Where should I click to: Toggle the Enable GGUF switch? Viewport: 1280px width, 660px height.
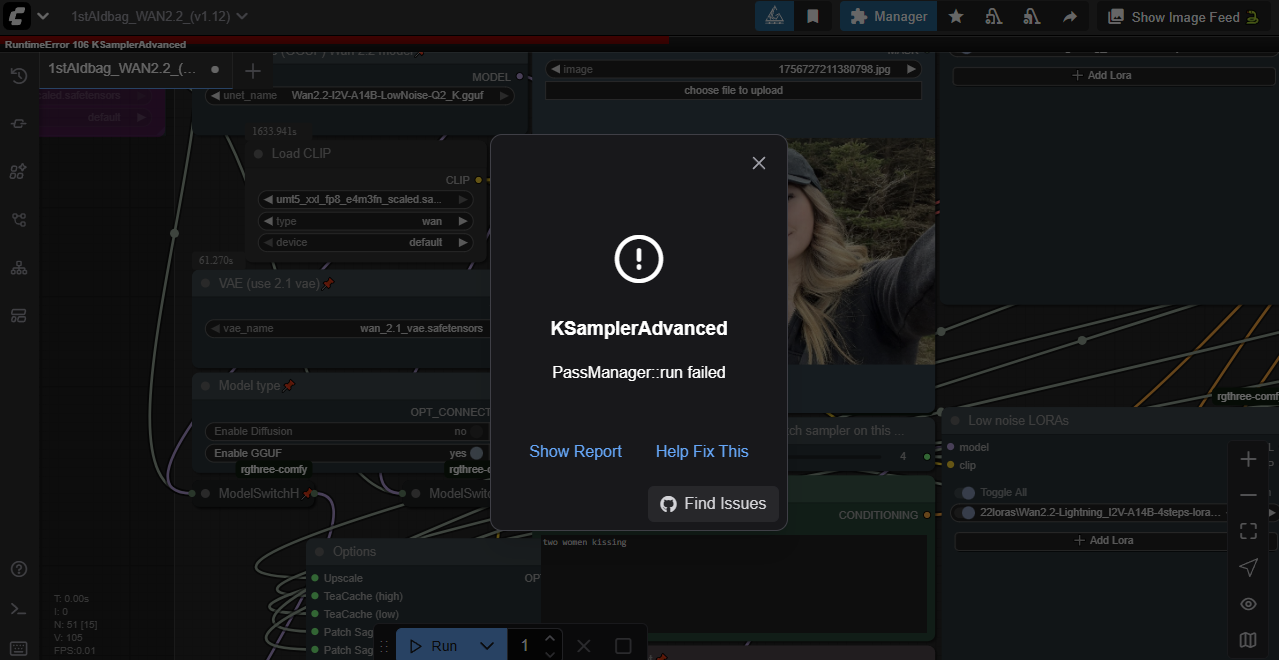(x=476, y=453)
